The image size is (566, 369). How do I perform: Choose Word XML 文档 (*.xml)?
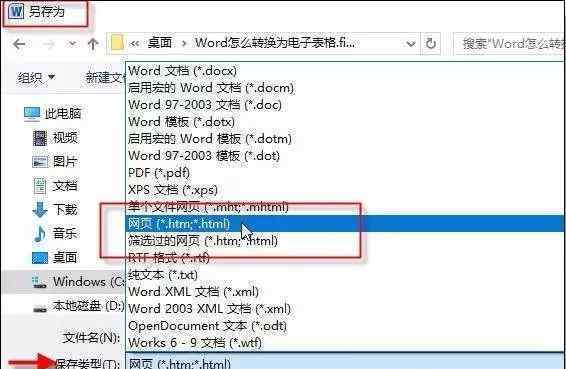(345, 292)
